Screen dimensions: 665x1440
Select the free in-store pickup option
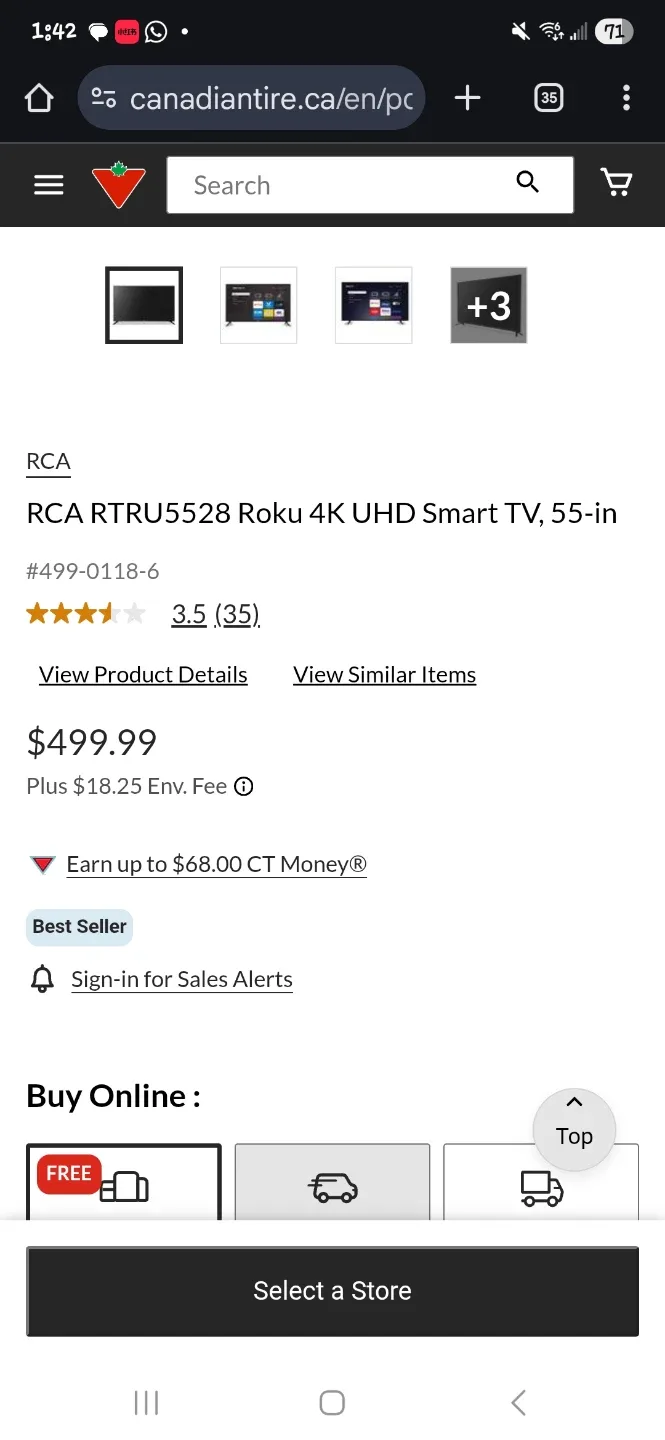pos(123,1185)
